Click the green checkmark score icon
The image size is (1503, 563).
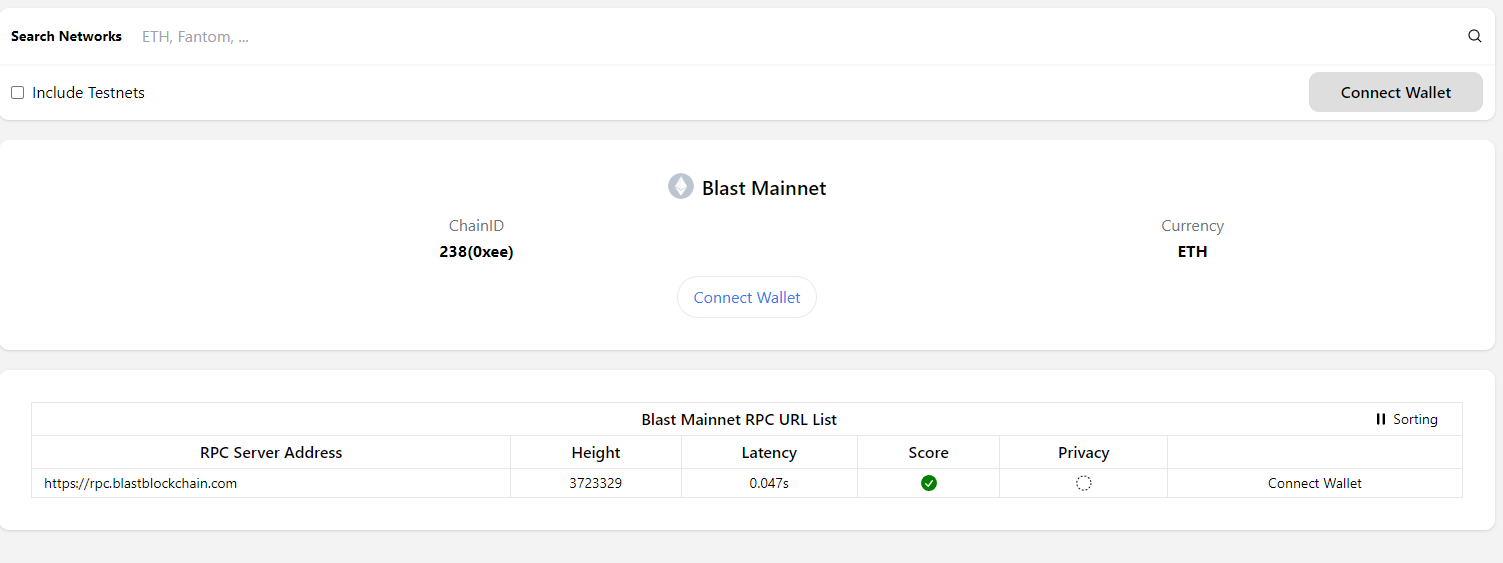(x=928, y=483)
